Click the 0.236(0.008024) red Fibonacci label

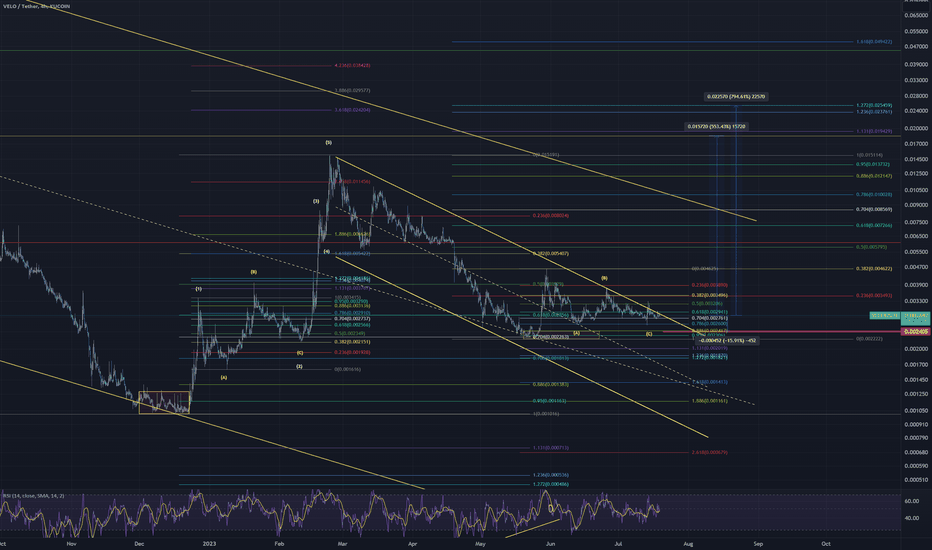click(550, 216)
